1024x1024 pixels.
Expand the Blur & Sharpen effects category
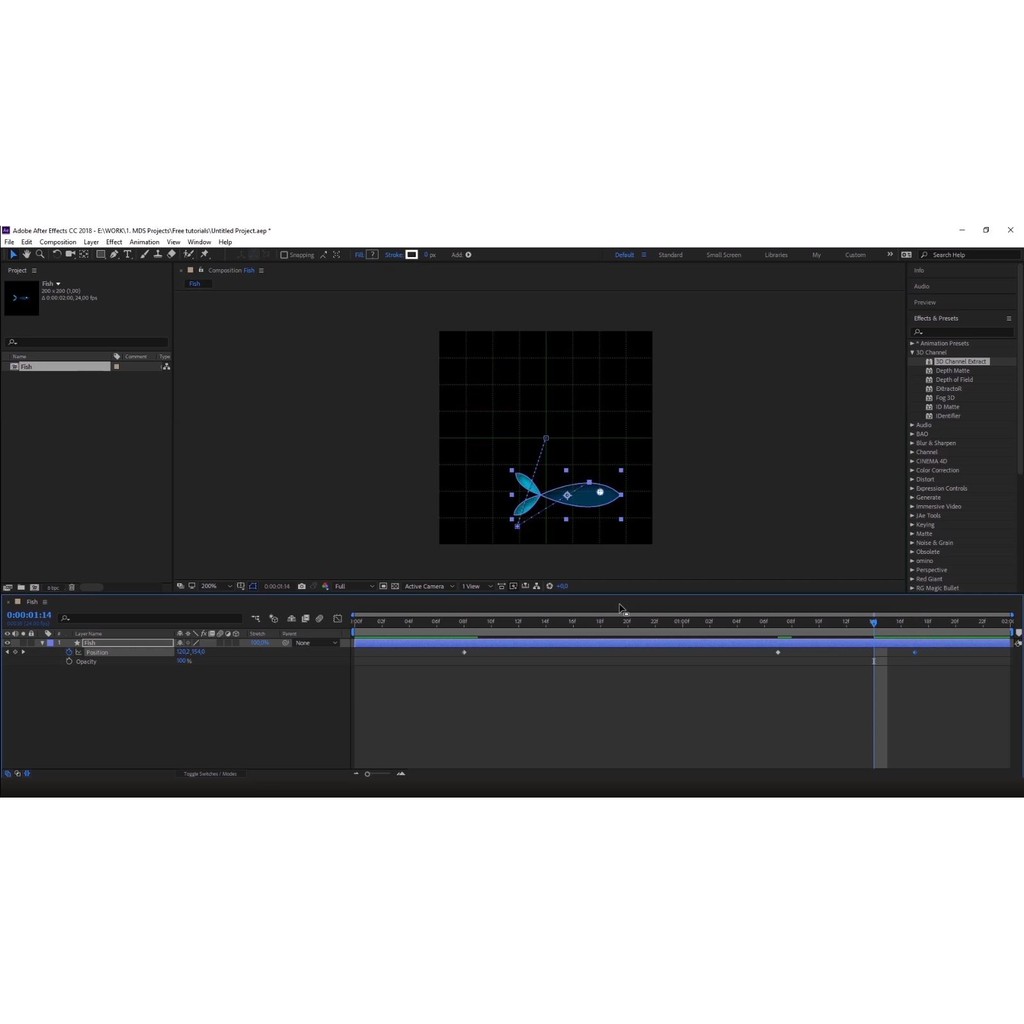(912, 443)
